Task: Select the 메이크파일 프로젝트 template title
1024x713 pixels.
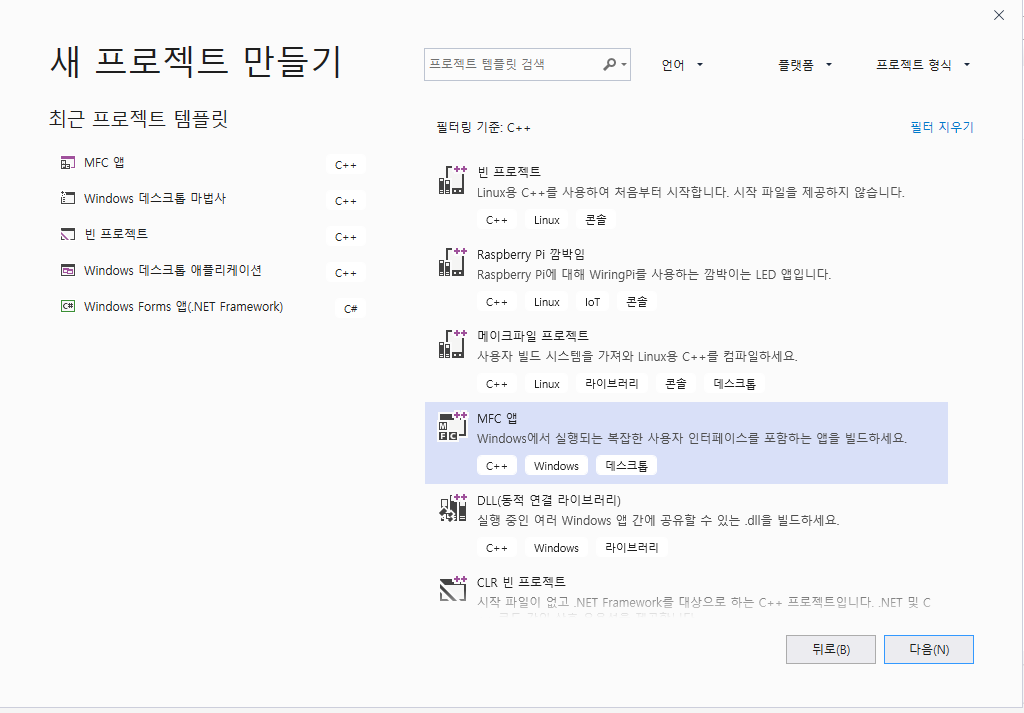Action: (533, 336)
